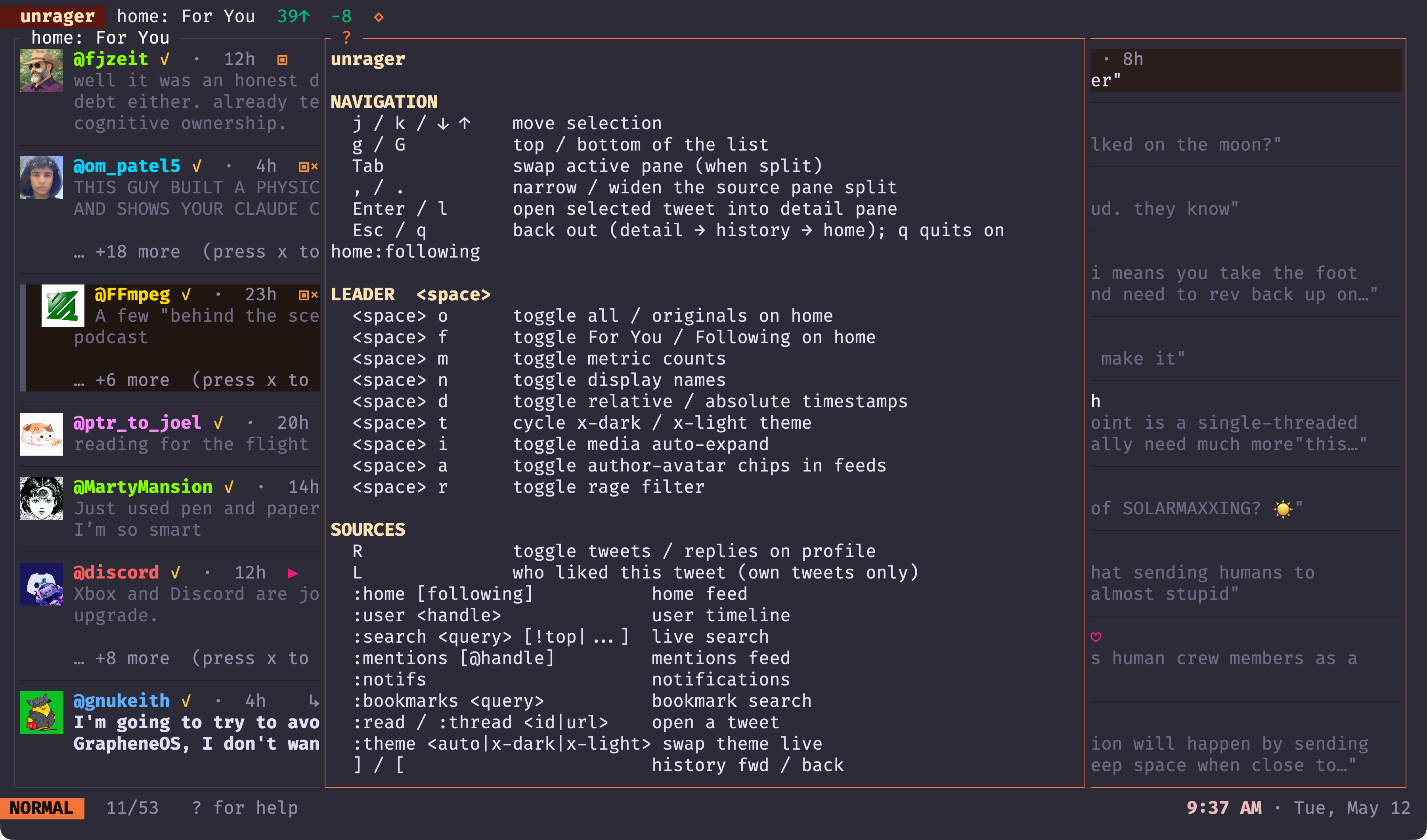Click 'lked on the moon?' text right pane
The width and height of the screenshot is (1427, 840).
point(1186,145)
